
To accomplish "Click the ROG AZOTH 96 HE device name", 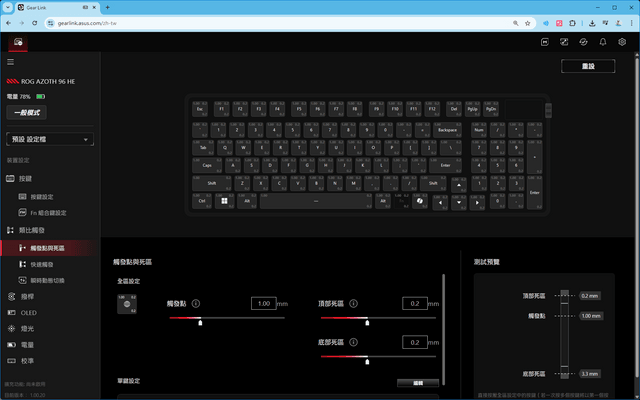I will pos(48,81).
